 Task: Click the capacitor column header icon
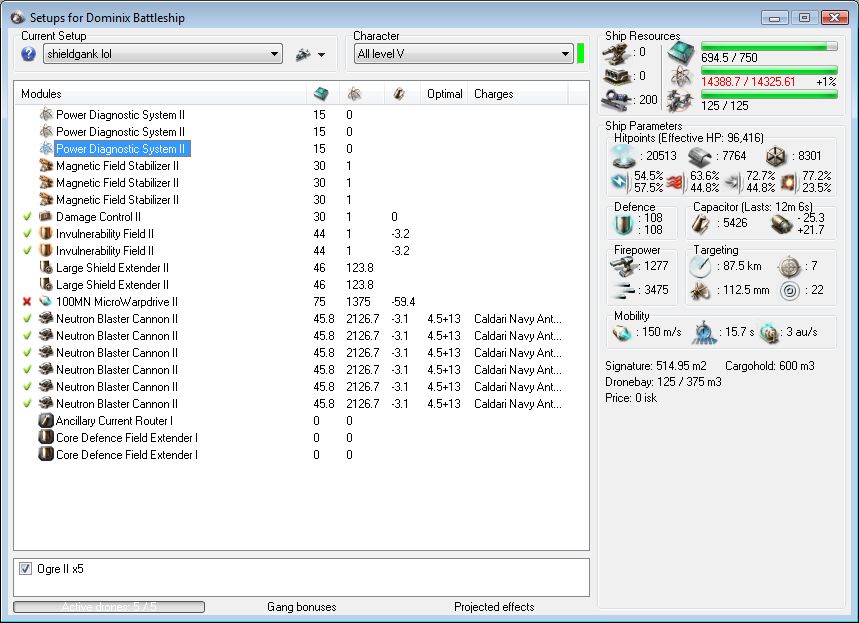399,94
